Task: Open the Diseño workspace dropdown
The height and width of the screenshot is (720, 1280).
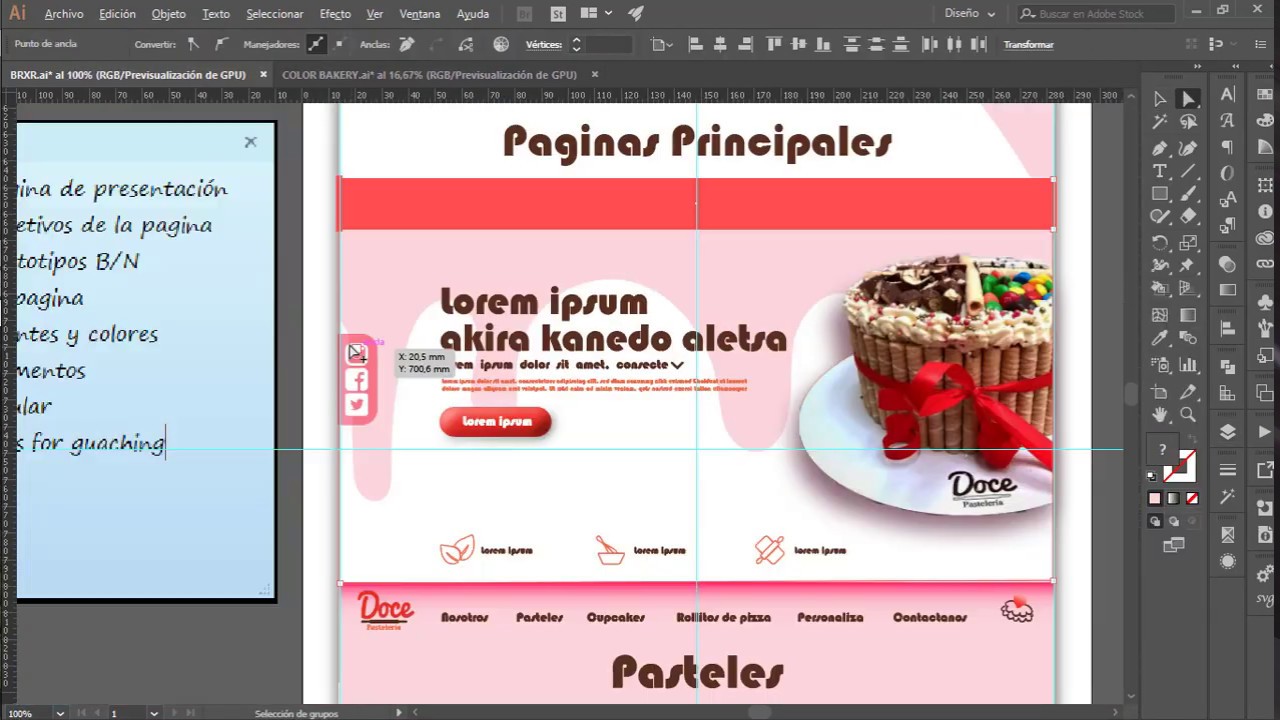Action: 969,14
